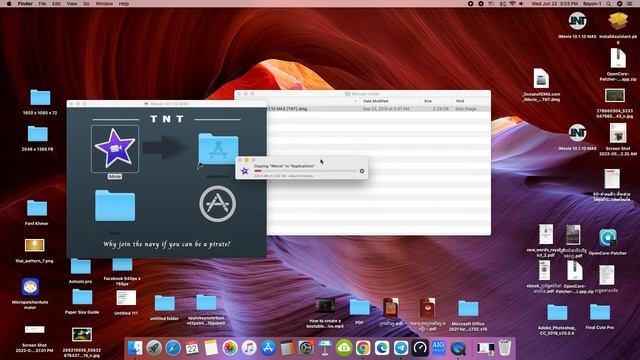
Task: Open the Go menu
Action: [x=86, y=4]
